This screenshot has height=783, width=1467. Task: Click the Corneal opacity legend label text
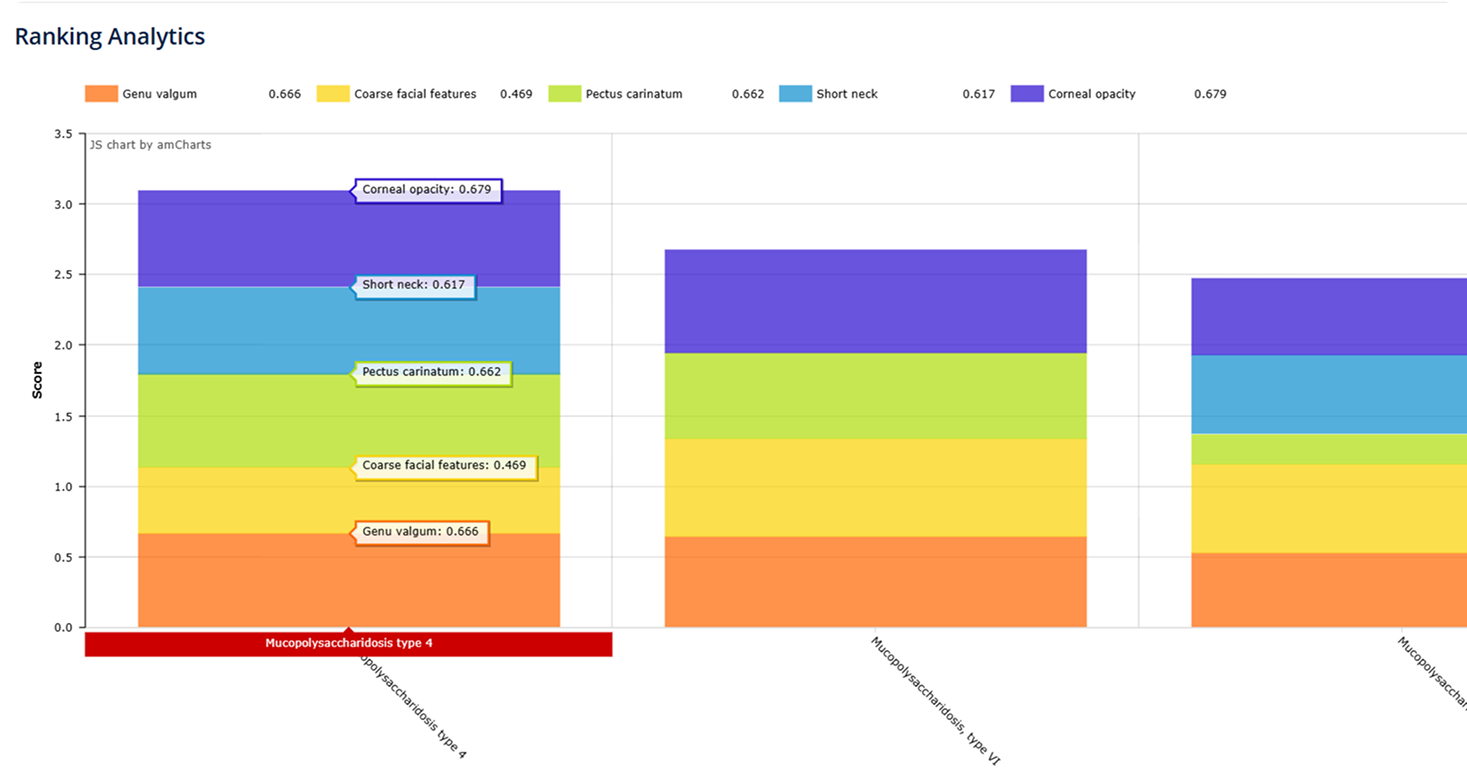(1092, 94)
